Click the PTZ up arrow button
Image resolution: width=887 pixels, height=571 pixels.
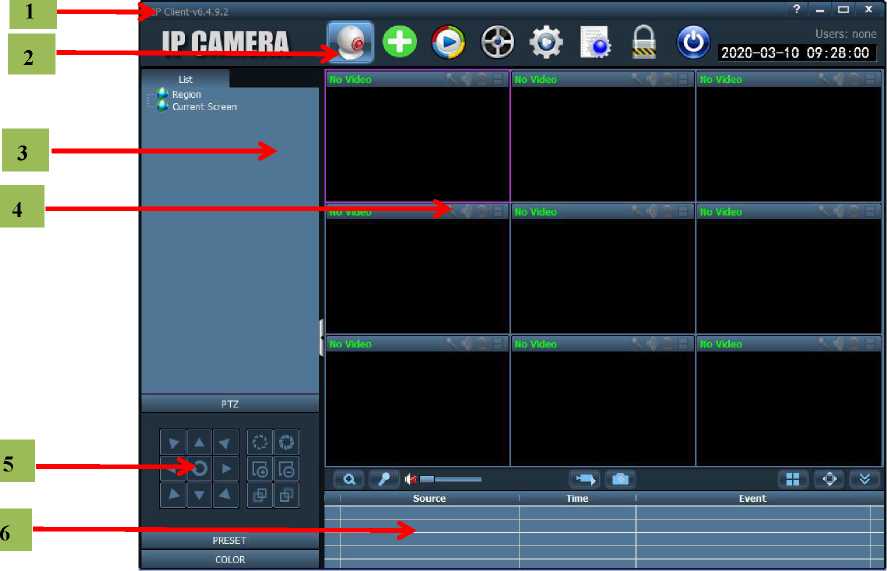click(200, 443)
